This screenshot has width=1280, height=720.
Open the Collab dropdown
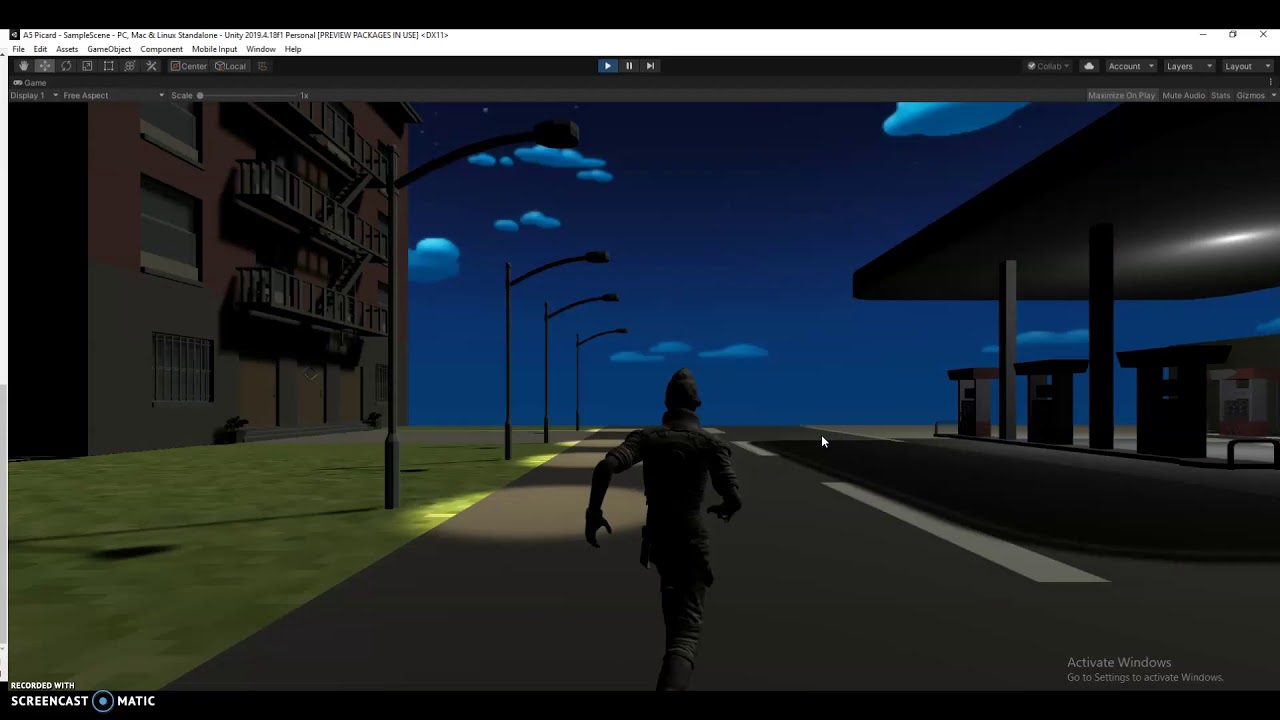coord(1048,66)
